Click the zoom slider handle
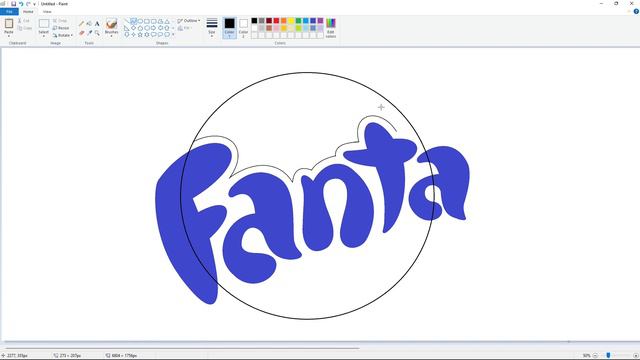The image size is (640, 360). (608, 356)
